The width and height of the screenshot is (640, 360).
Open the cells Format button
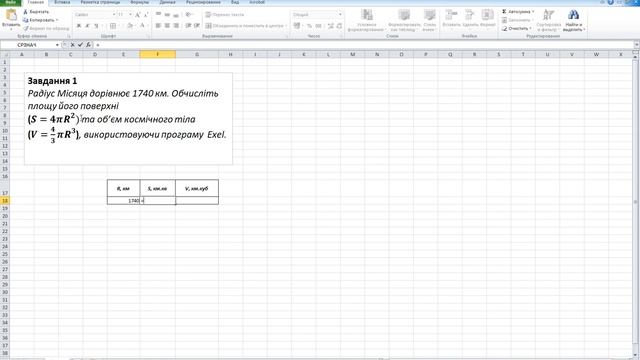coord(488,19)
